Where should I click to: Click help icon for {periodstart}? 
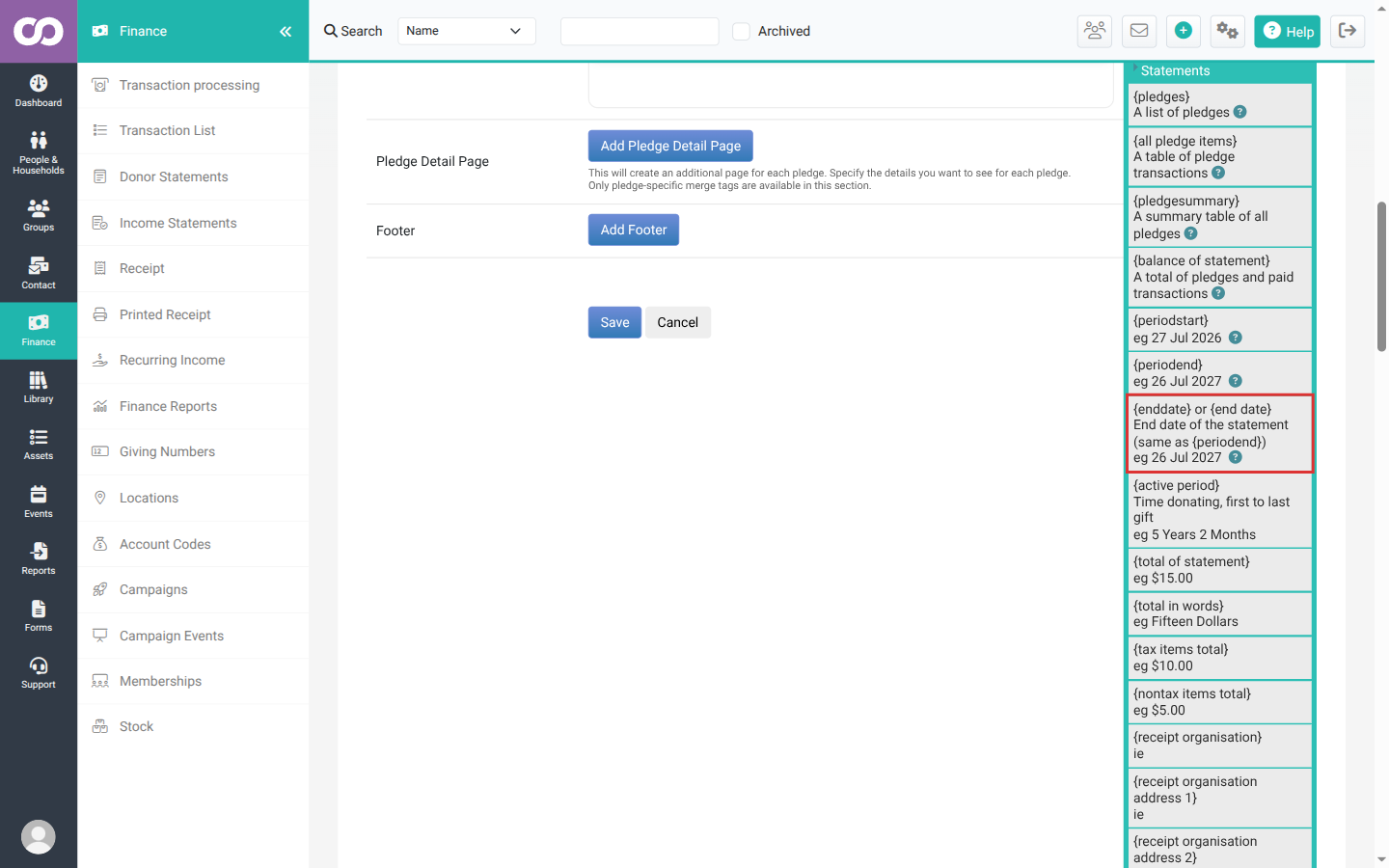[x=1236, y=338]
